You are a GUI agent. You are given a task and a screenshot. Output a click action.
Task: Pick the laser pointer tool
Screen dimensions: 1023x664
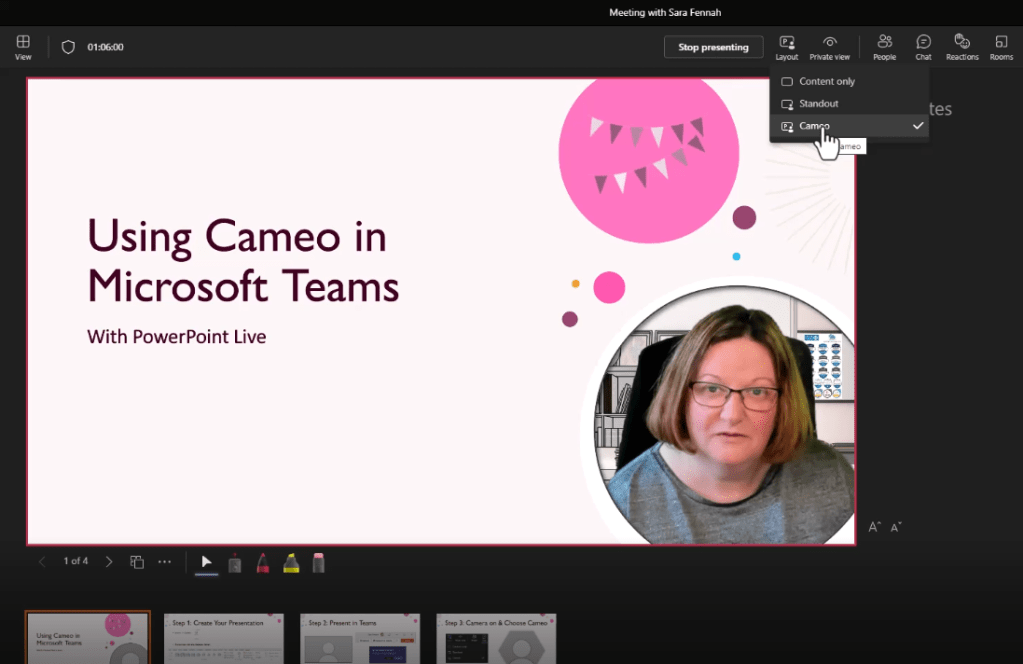point(235,563)
